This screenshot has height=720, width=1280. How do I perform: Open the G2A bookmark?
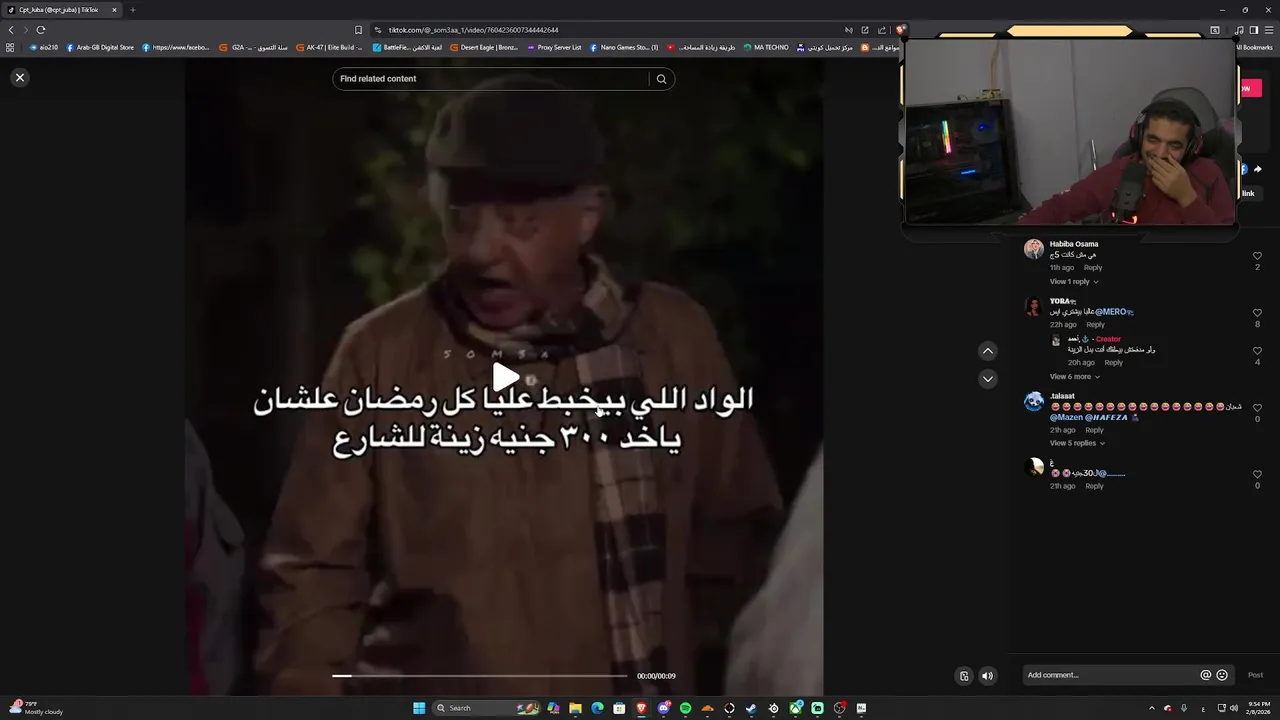coord(254,47)
